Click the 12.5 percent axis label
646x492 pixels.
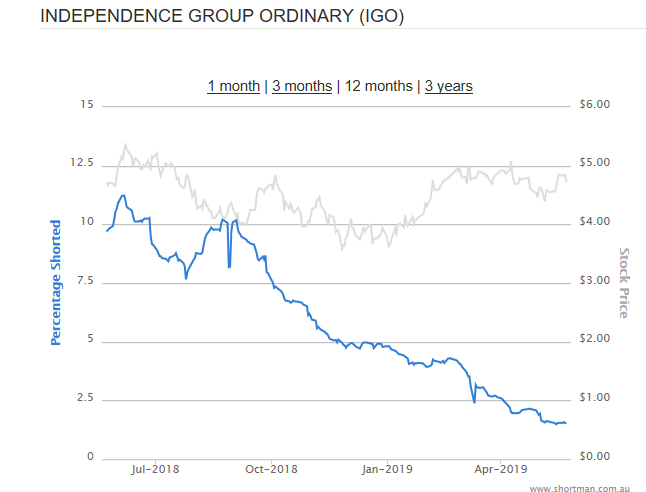[82, 162]
